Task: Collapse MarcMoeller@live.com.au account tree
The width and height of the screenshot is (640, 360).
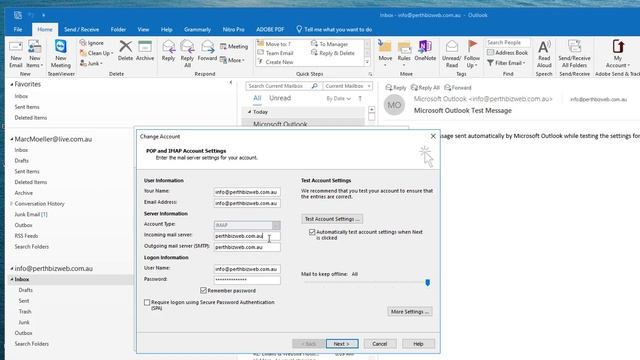Action: [x=11, y=139]
